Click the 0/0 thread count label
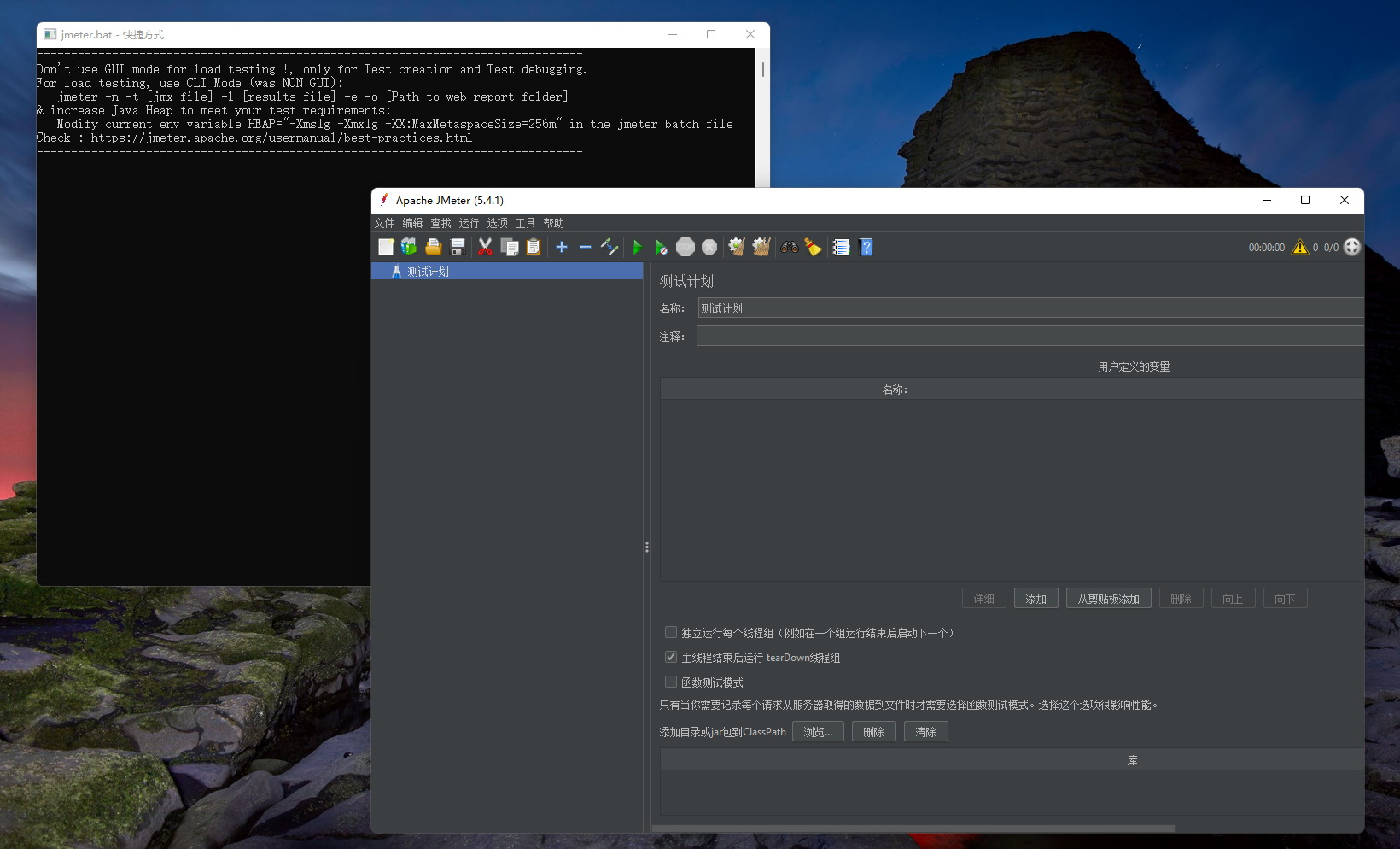 point(1331,248)
